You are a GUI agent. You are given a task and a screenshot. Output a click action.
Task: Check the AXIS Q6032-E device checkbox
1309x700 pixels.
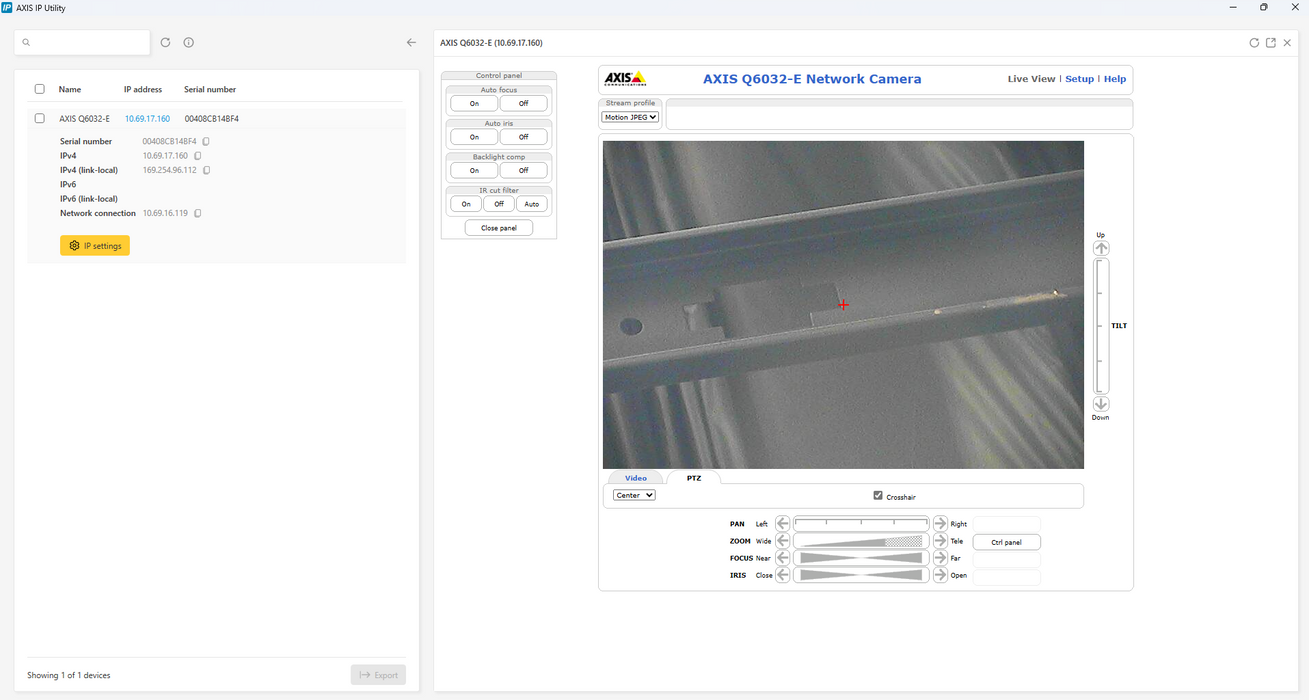(40, 118)
